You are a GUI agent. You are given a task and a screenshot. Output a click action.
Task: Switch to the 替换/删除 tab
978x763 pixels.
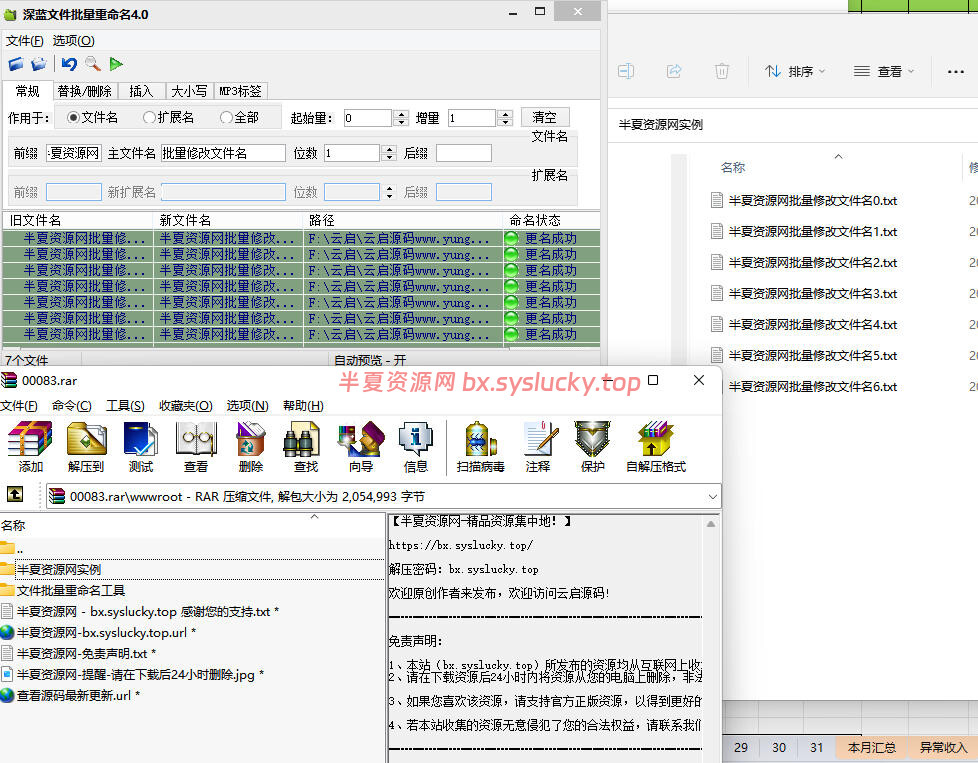(85, 91)
